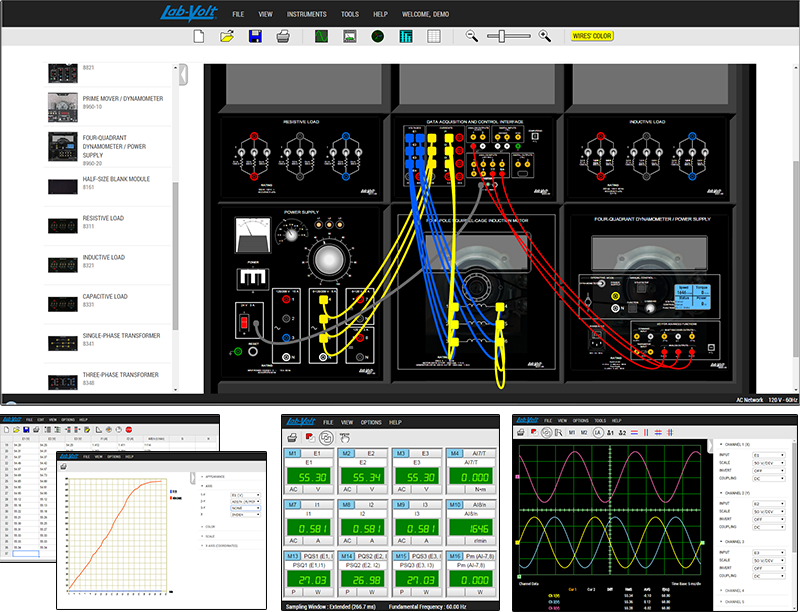Toggle continuous refresh in Oscilloscope window
Screen dimensions: 800x612
[546, 432]
